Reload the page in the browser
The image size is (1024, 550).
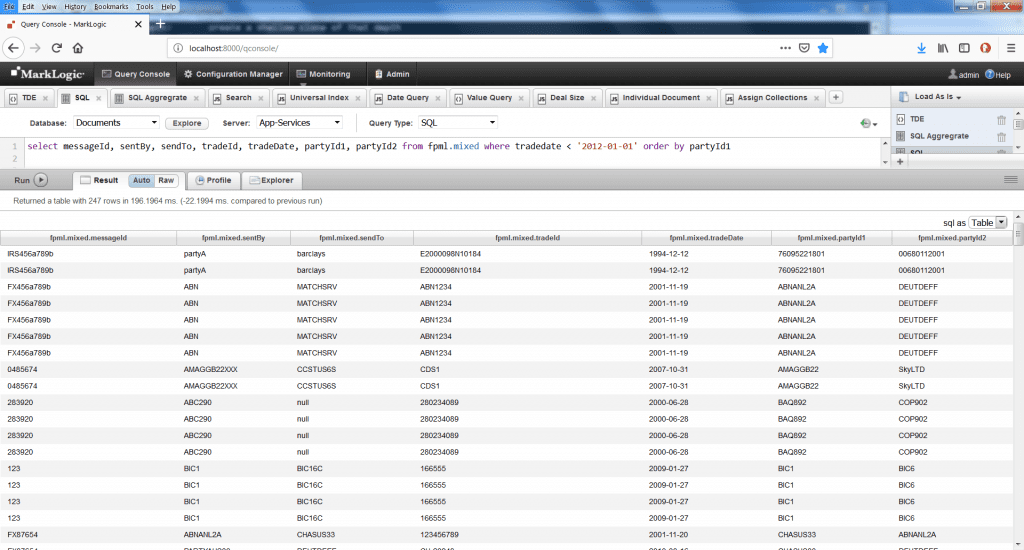pyautogui.click(x=57, y=47)
